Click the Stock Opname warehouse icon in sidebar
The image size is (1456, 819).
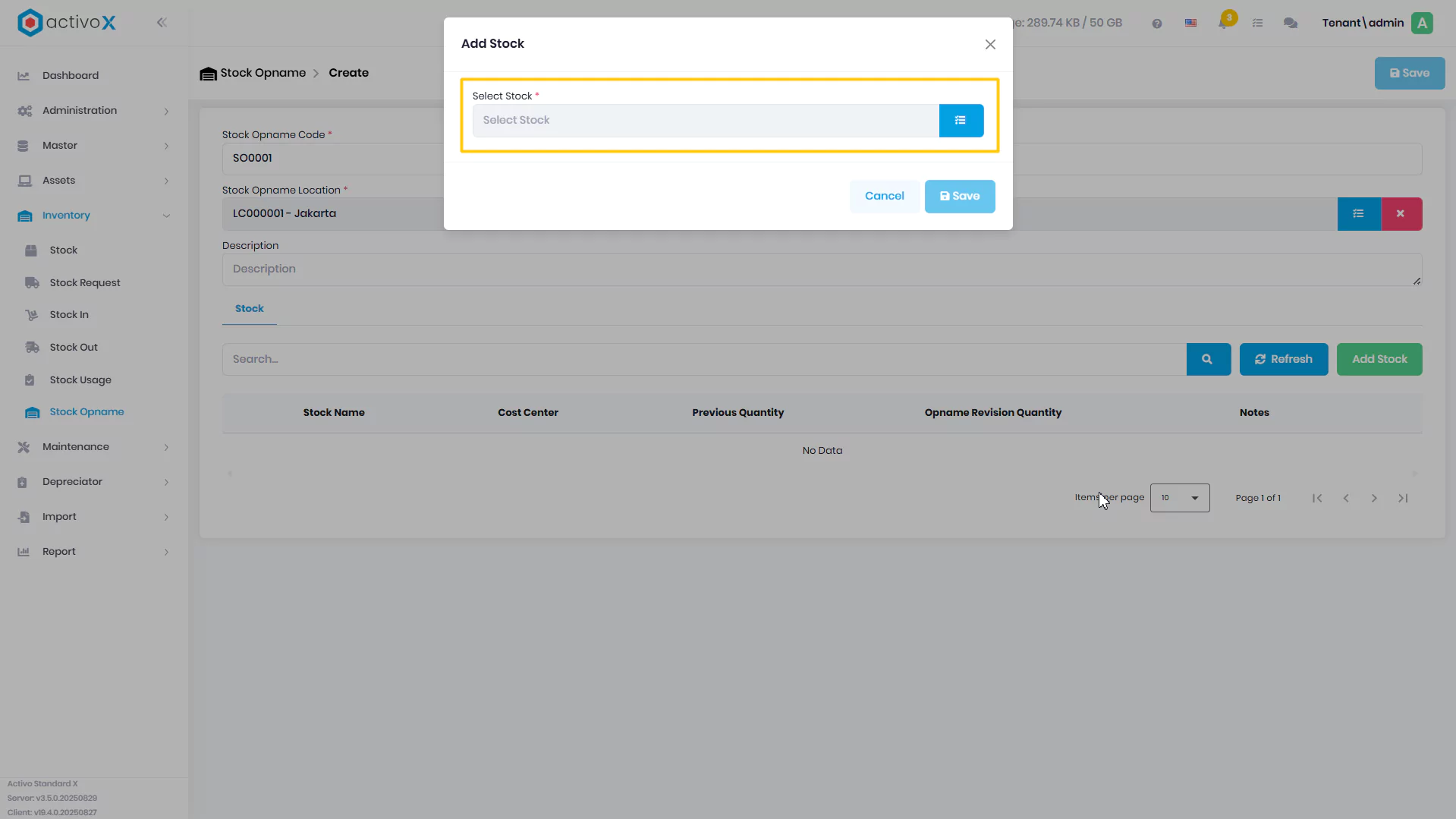pyautogui.click(x=32, y=413)
